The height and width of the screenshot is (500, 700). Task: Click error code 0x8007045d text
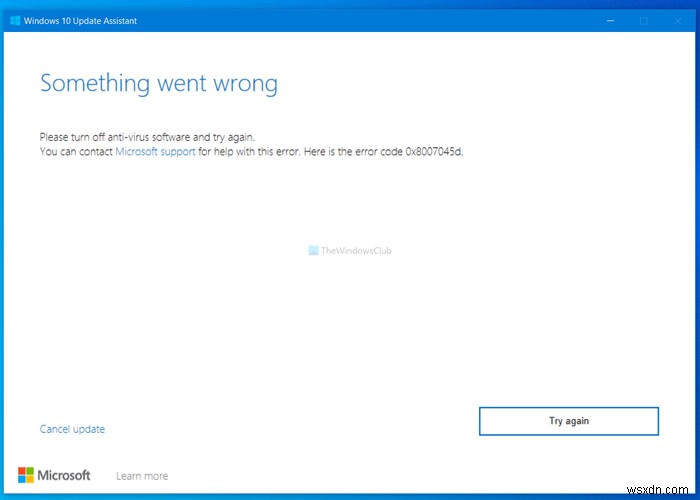[434, 152]
